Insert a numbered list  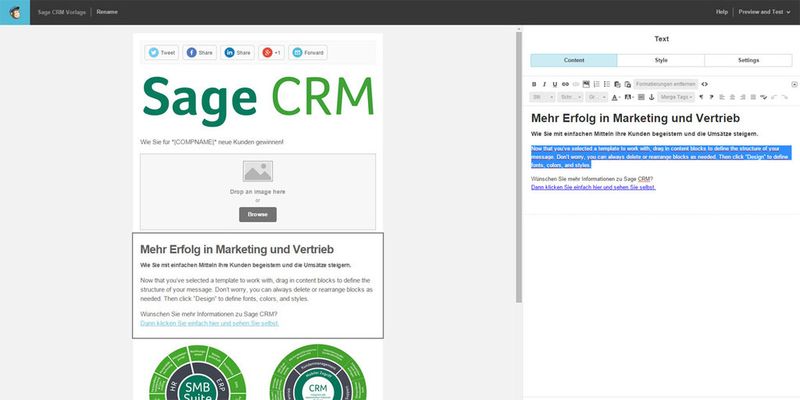(596, 84)
